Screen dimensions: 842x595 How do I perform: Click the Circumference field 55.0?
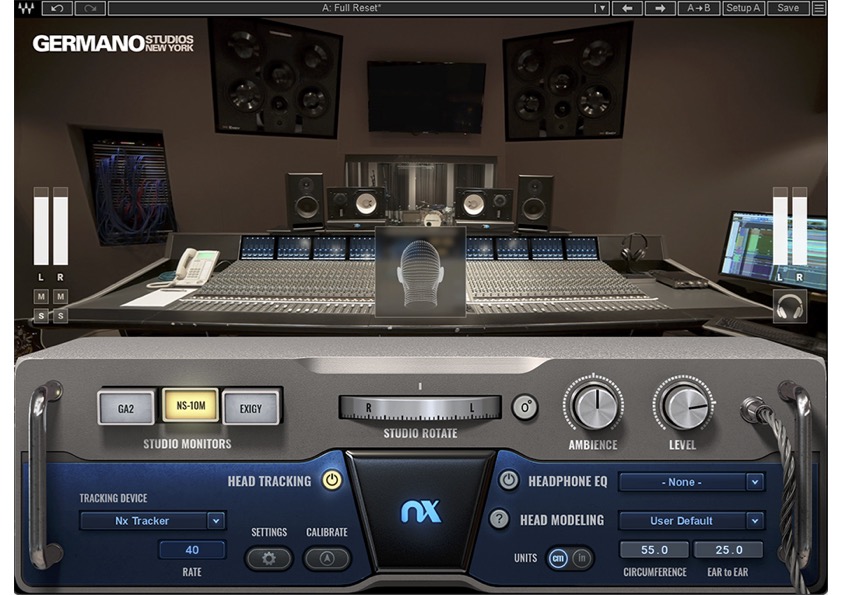click(654, 550)
